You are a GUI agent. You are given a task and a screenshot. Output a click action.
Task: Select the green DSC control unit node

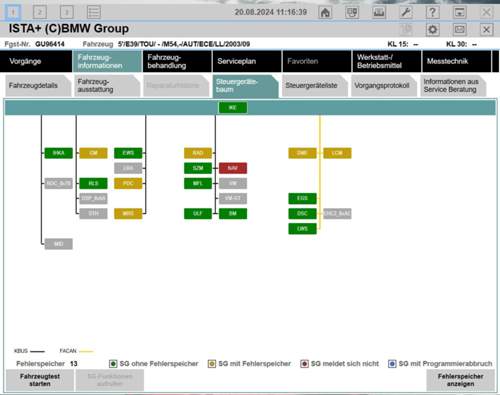click(302, 213)
